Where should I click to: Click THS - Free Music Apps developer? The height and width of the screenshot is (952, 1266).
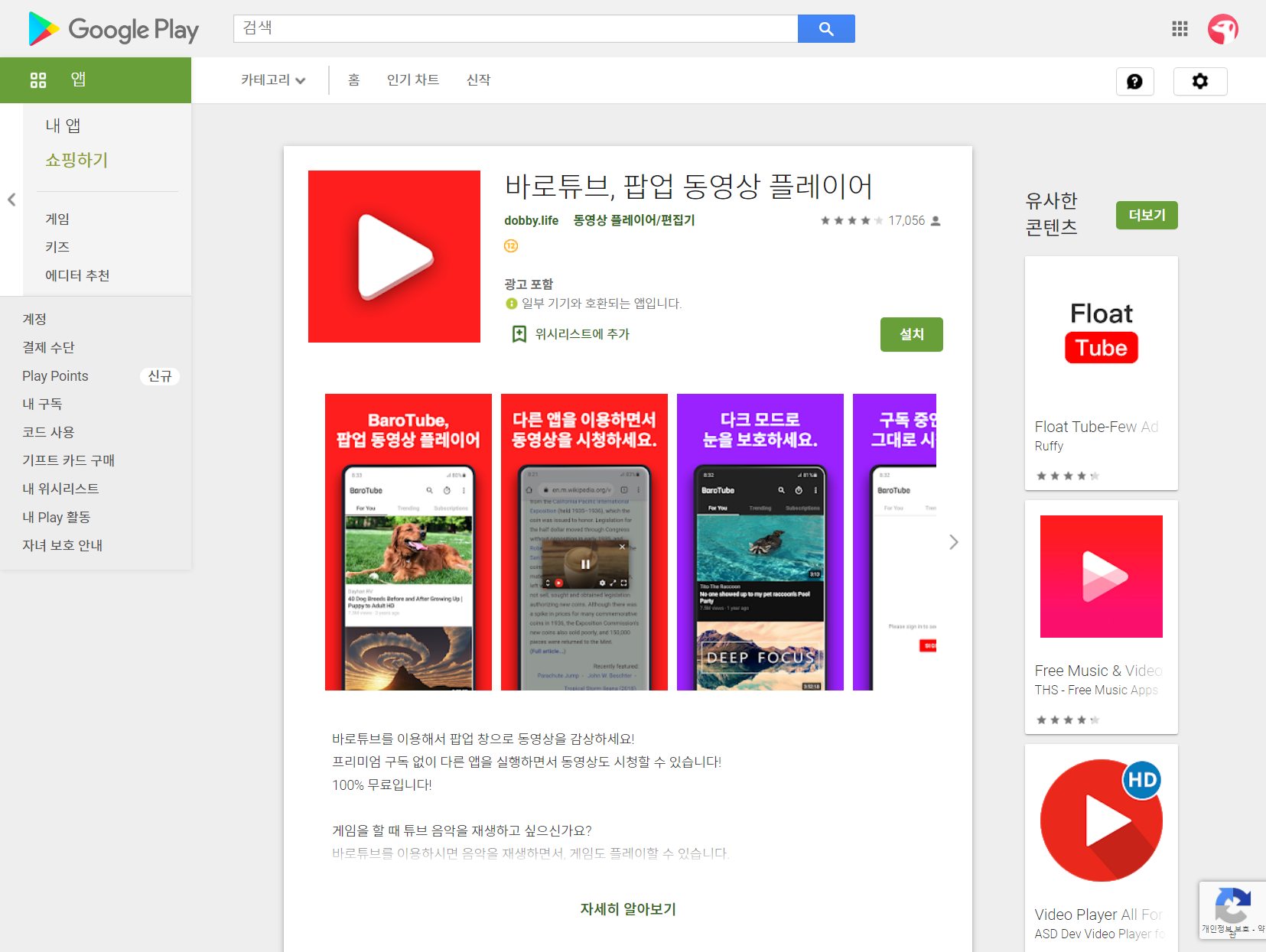tap(1096, 690)
